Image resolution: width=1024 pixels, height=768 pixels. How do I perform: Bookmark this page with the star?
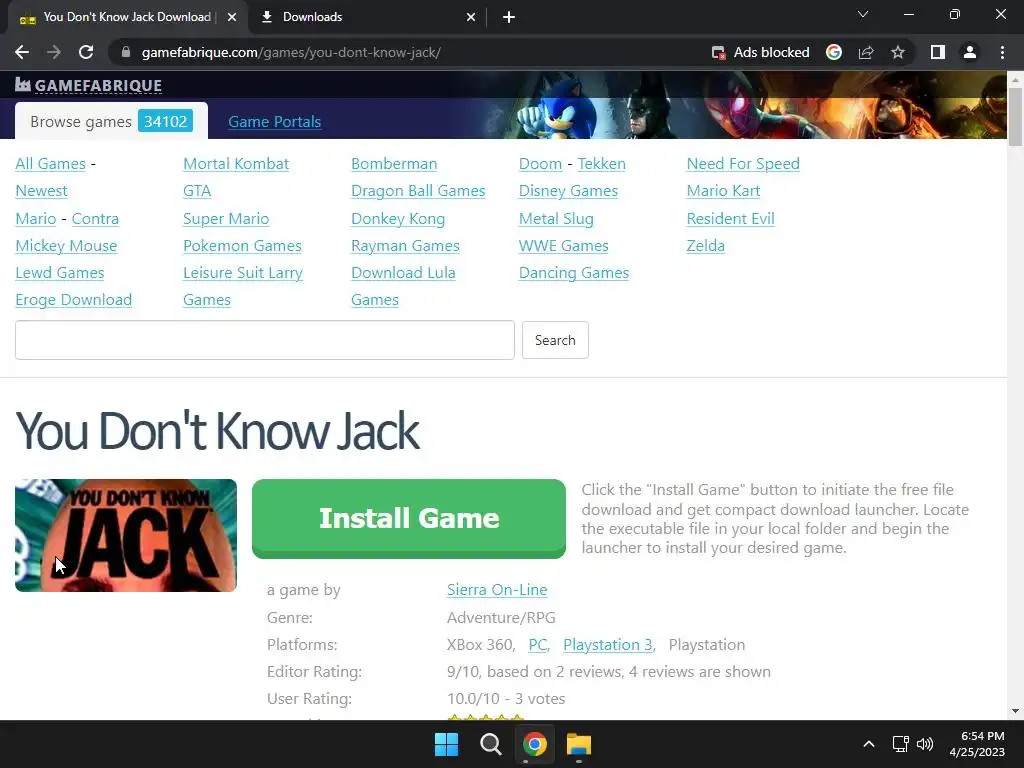pos(898,52)
